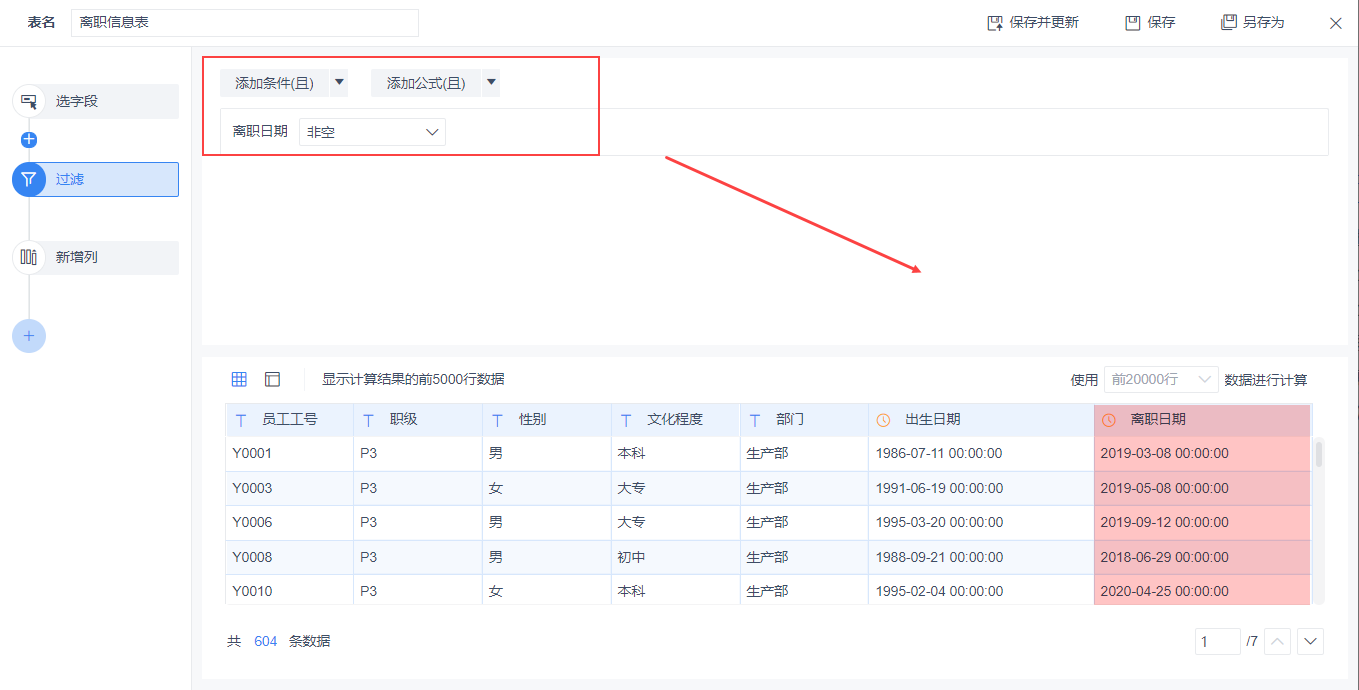Open the 新增列 step icon
The image size is (1359, 690).
click(x=29, y=257)
